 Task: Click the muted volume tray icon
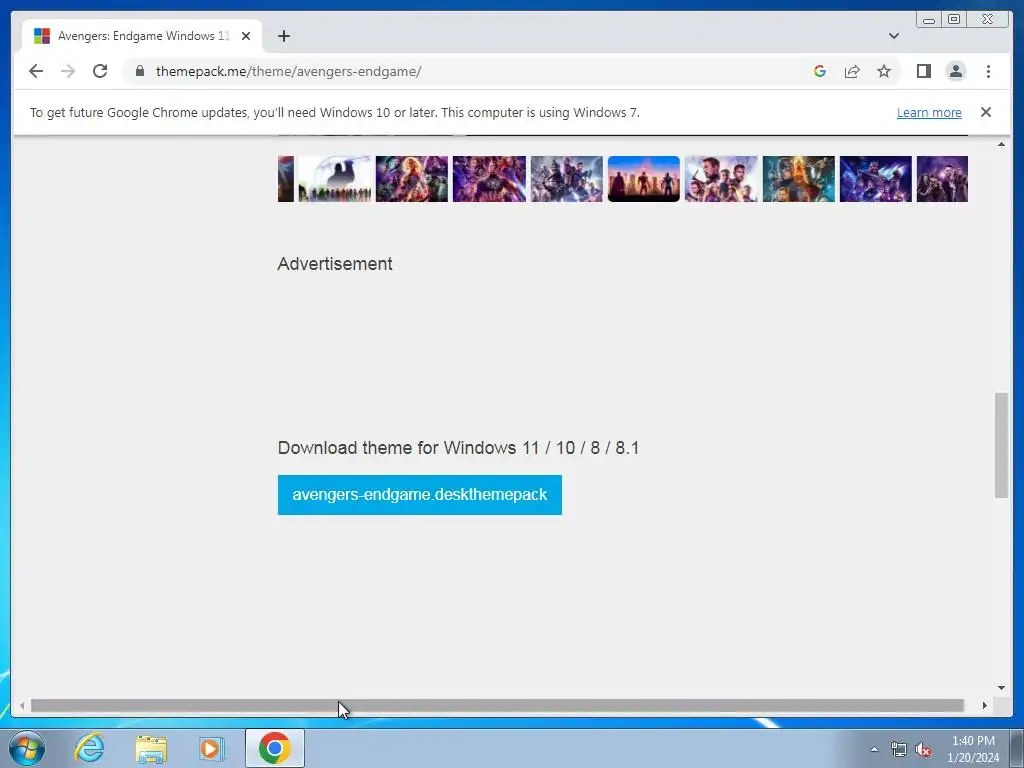pos(923,749)
